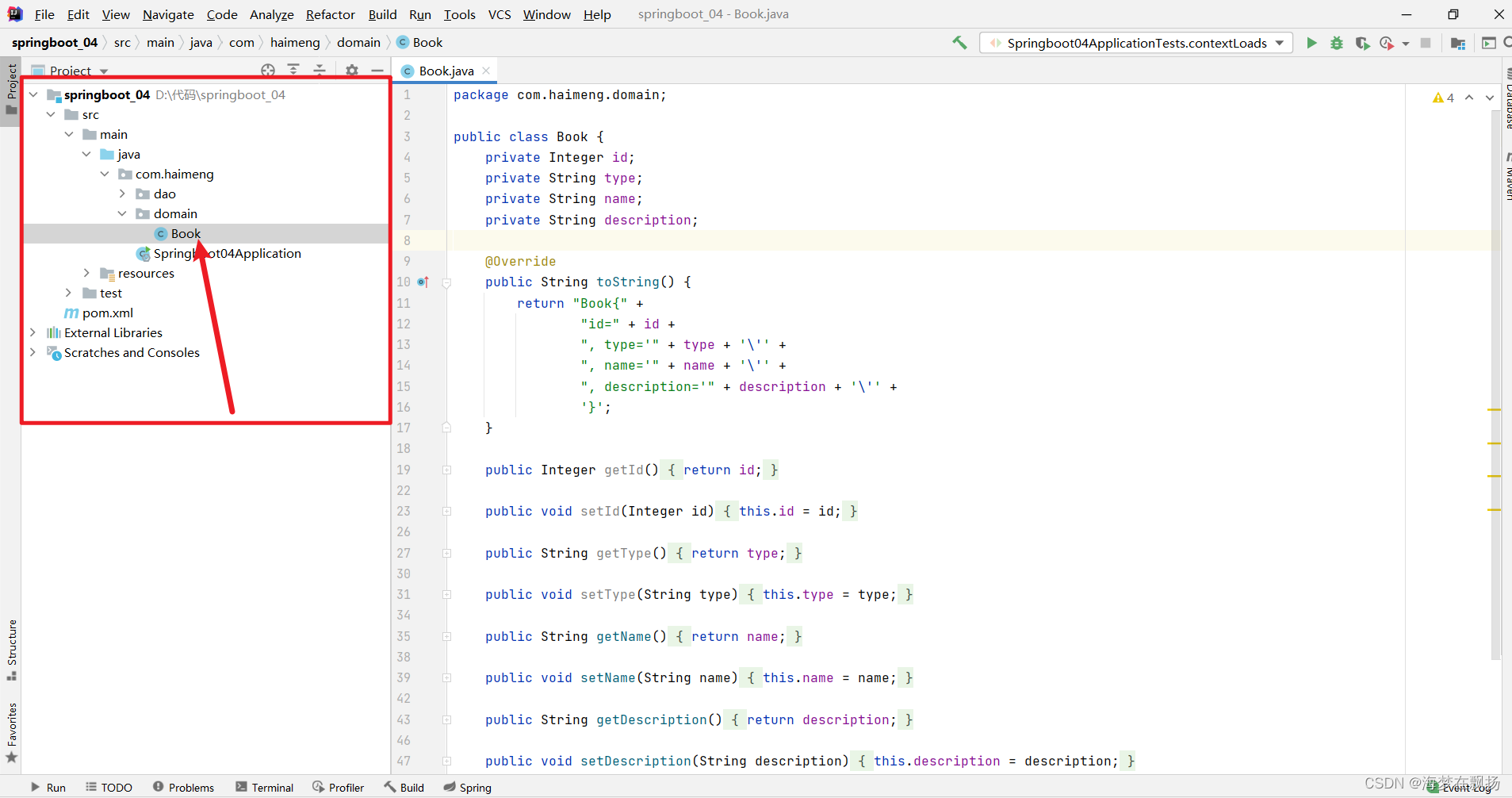Collapse the java folder chevron

pyautogui.click(x=86, y=154)
